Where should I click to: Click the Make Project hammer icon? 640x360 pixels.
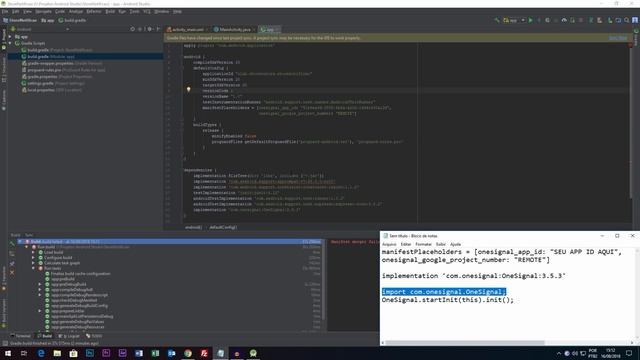click(x=497, y=20)
